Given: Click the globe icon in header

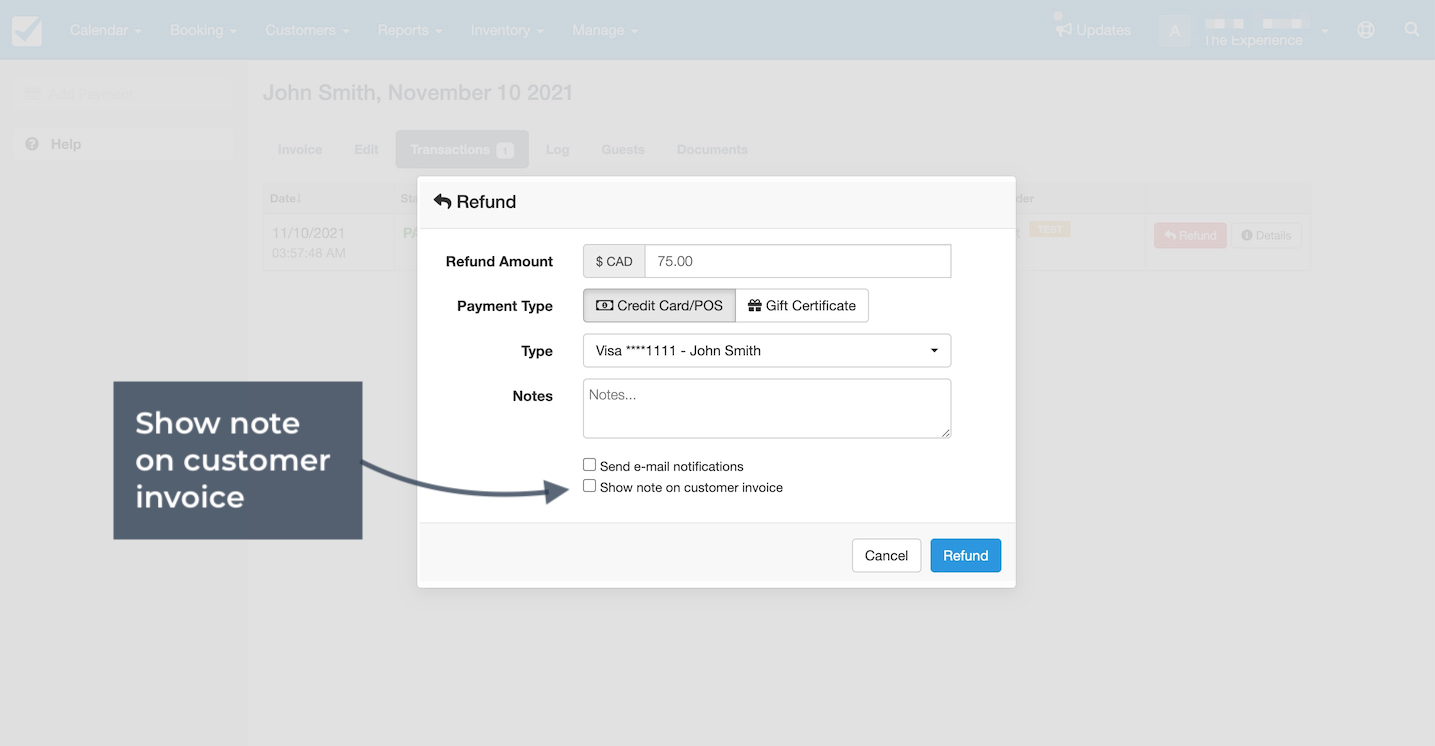Looking at the screenshot, I should tap(1366, 30).
